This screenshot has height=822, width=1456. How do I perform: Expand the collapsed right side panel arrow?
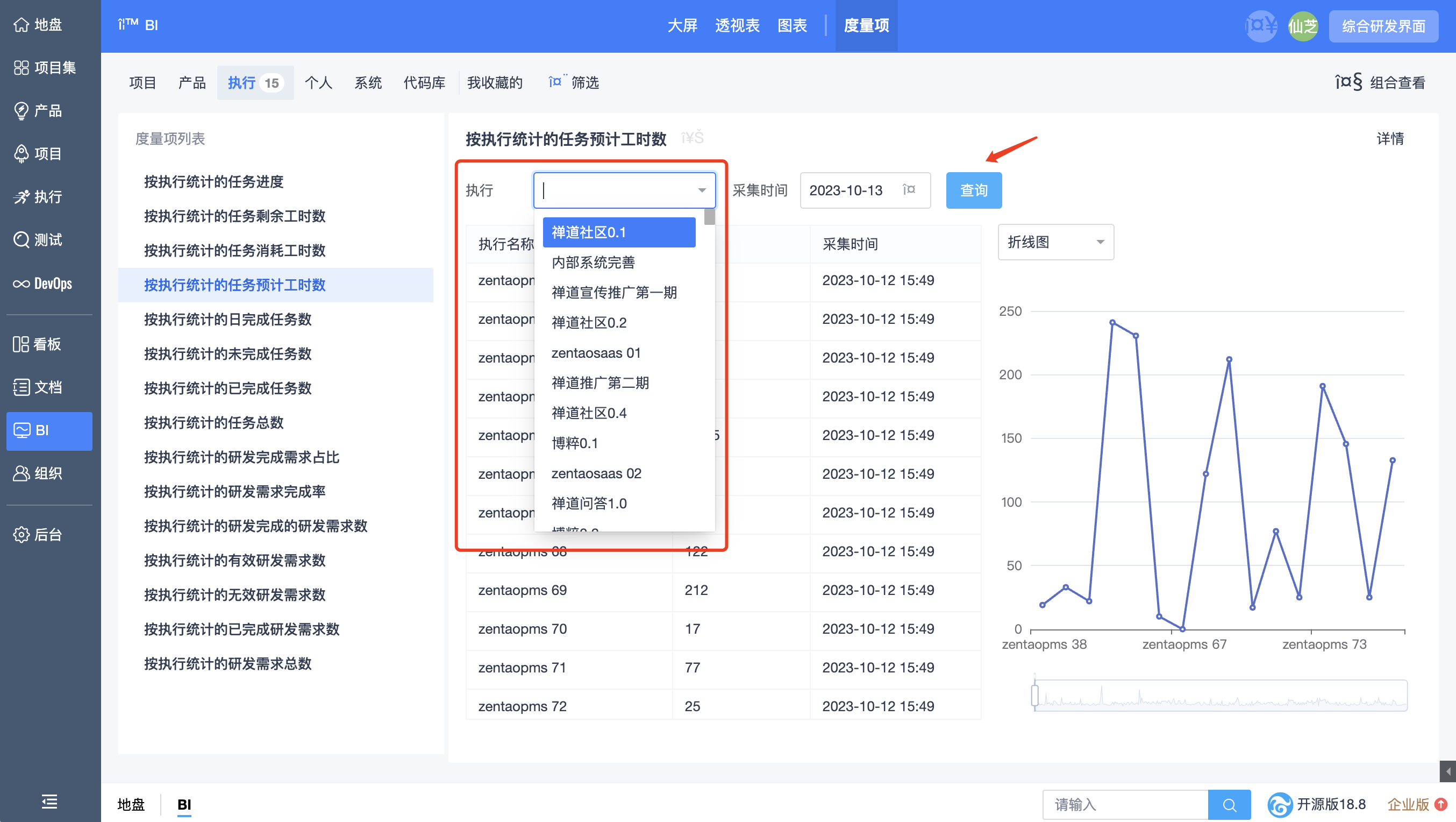(1447, 771)
